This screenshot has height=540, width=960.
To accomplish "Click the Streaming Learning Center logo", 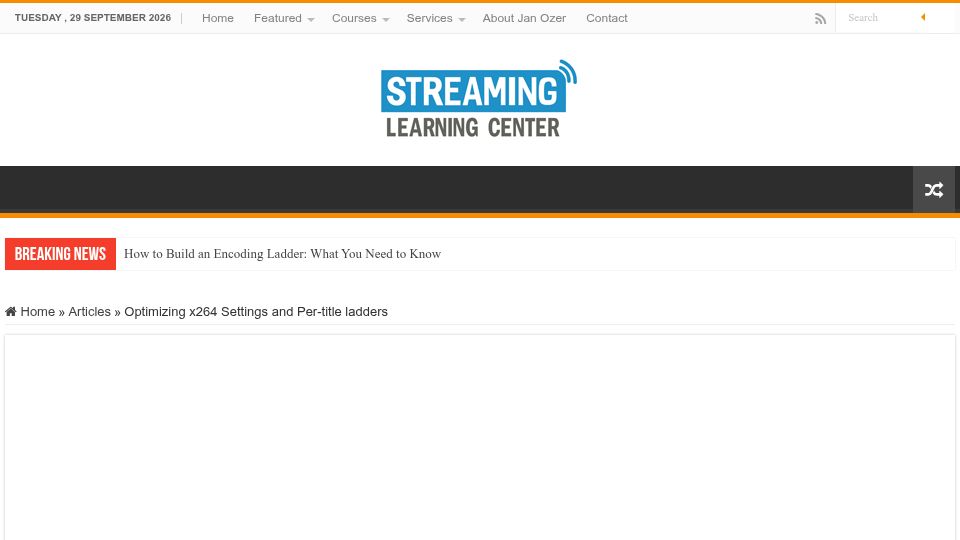I will tap(479, 99).
